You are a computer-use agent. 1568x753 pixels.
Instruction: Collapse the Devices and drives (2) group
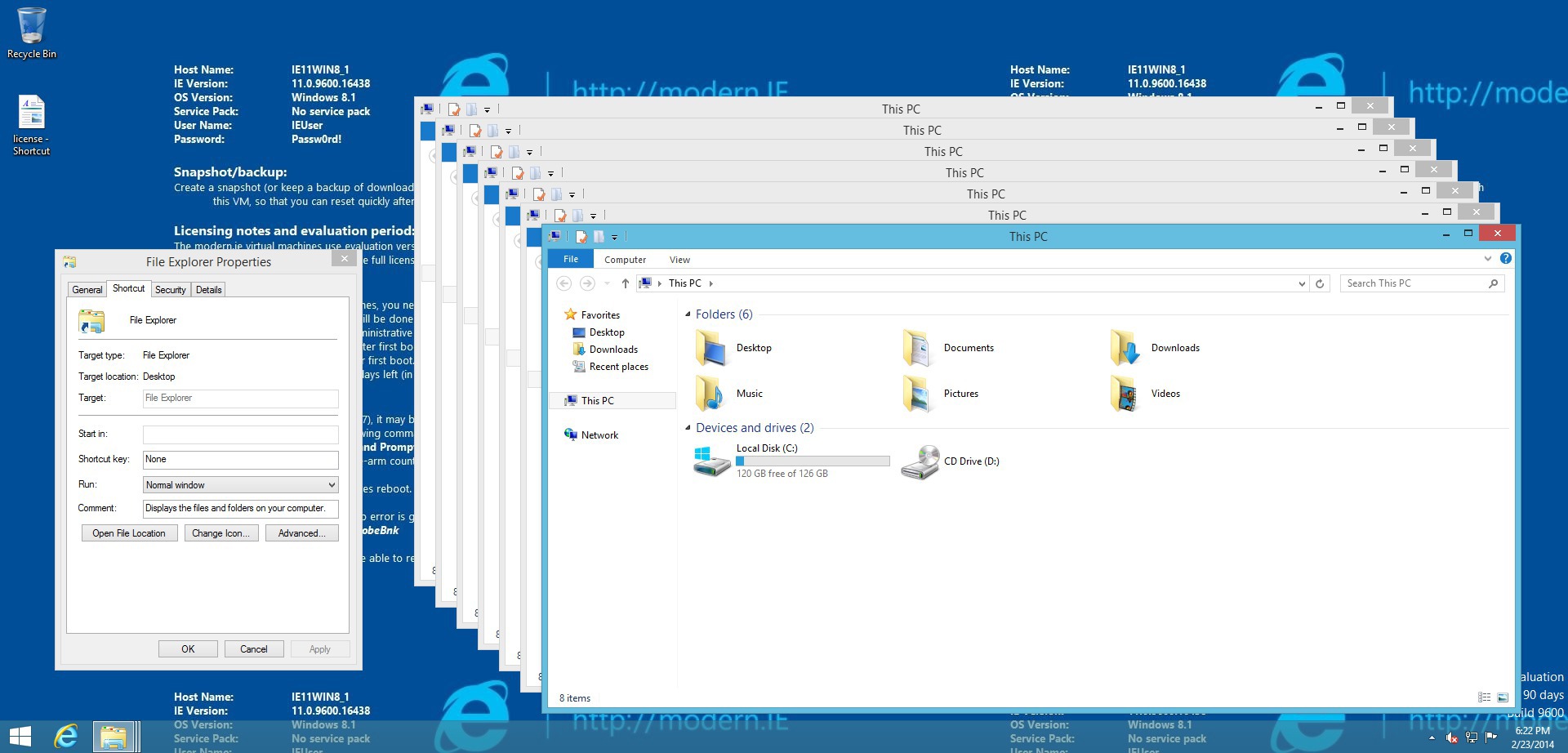coord(688,428)
